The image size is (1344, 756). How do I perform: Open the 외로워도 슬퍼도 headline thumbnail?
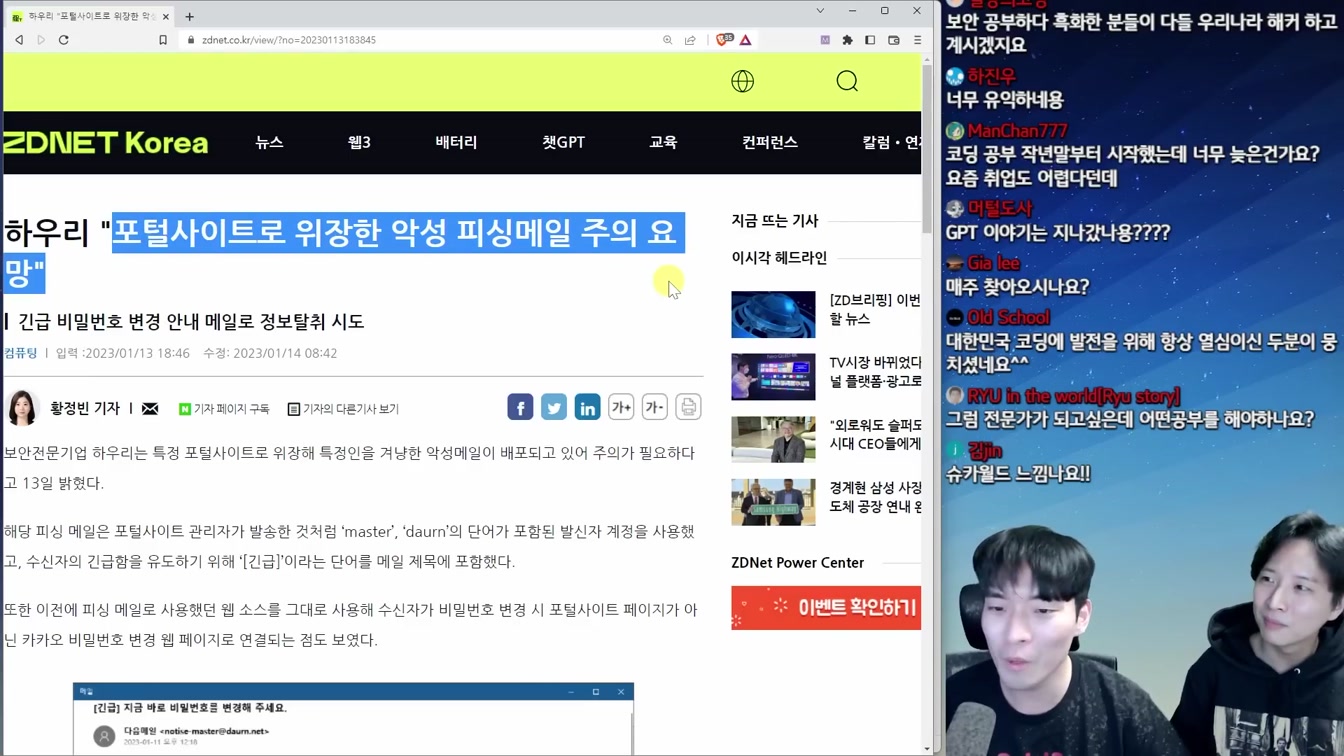[x=773, y=439]
